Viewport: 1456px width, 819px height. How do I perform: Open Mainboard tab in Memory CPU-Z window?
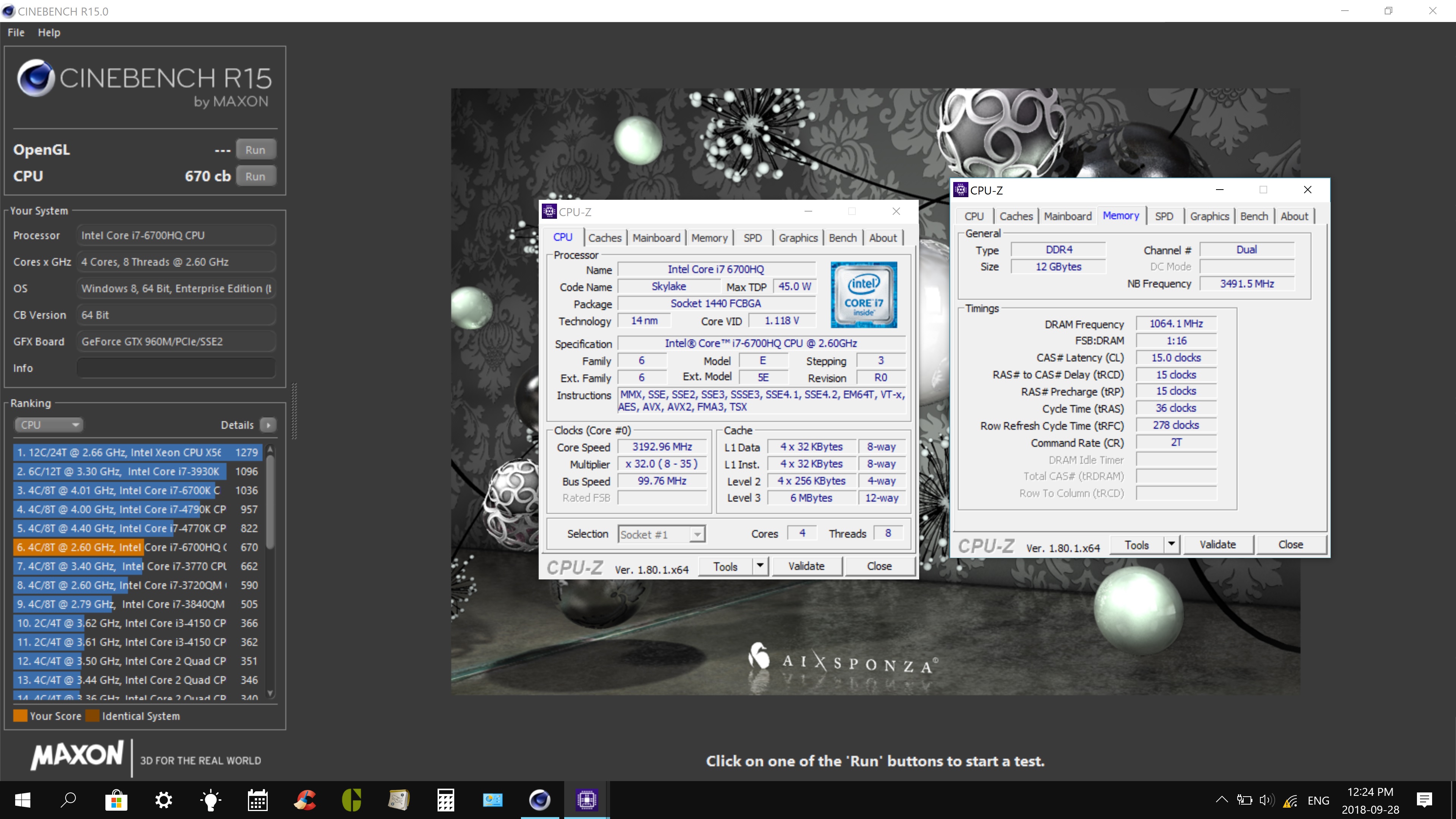tap(1068, 217)
